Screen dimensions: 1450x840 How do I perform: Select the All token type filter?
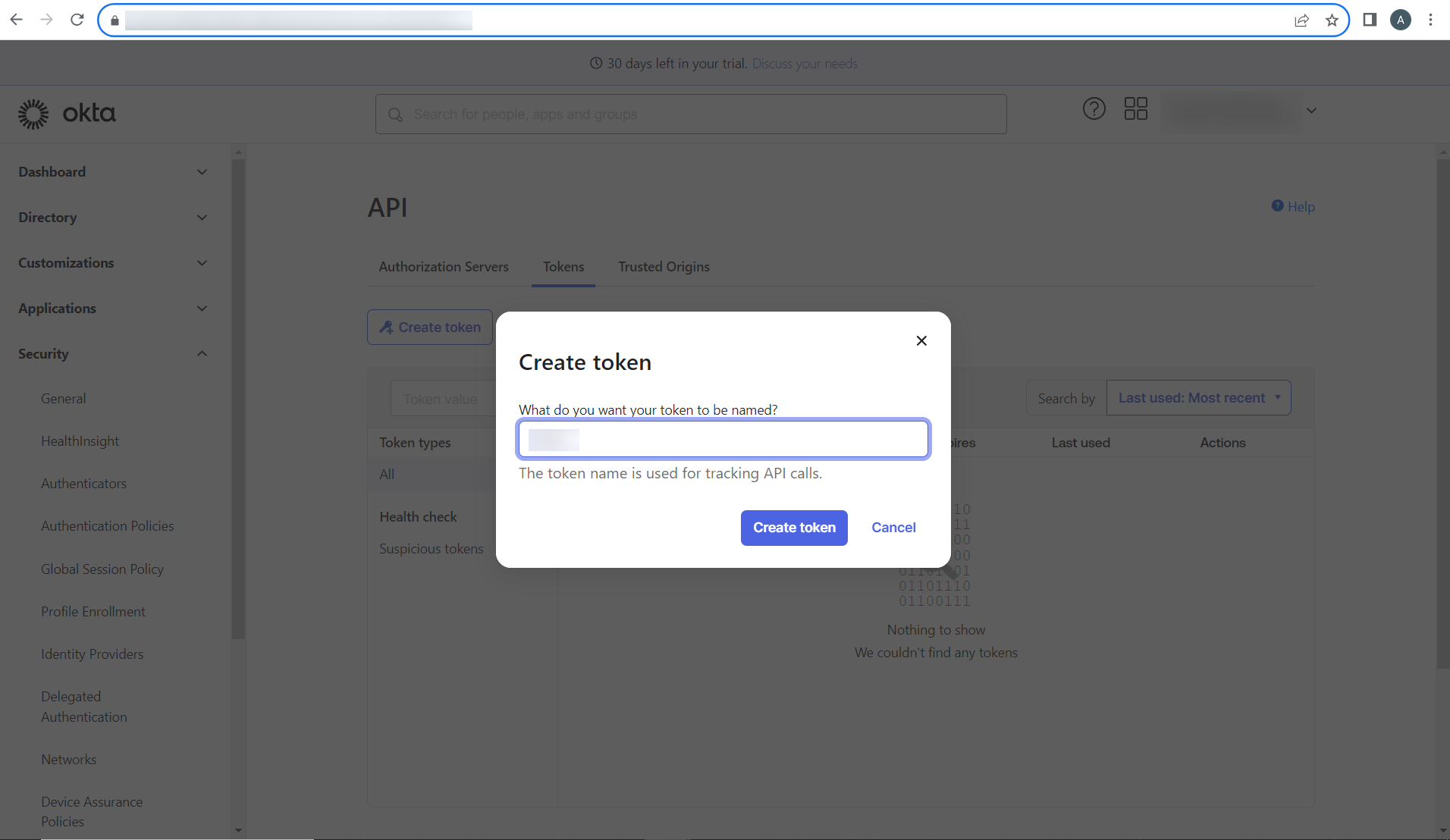(x=387, y=475)
